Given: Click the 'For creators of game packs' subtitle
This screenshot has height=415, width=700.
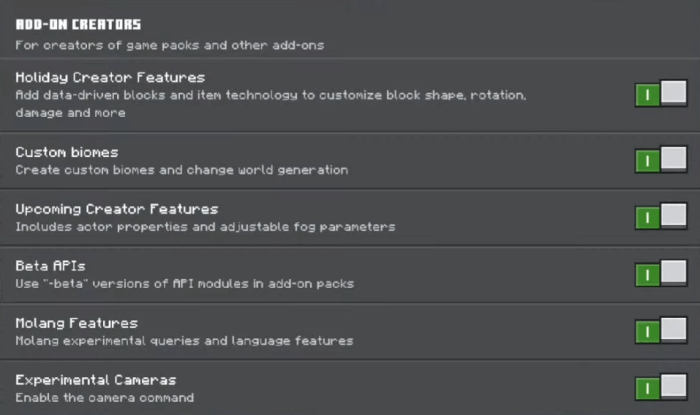Looking at the screenshot, I should click(169, 45).
